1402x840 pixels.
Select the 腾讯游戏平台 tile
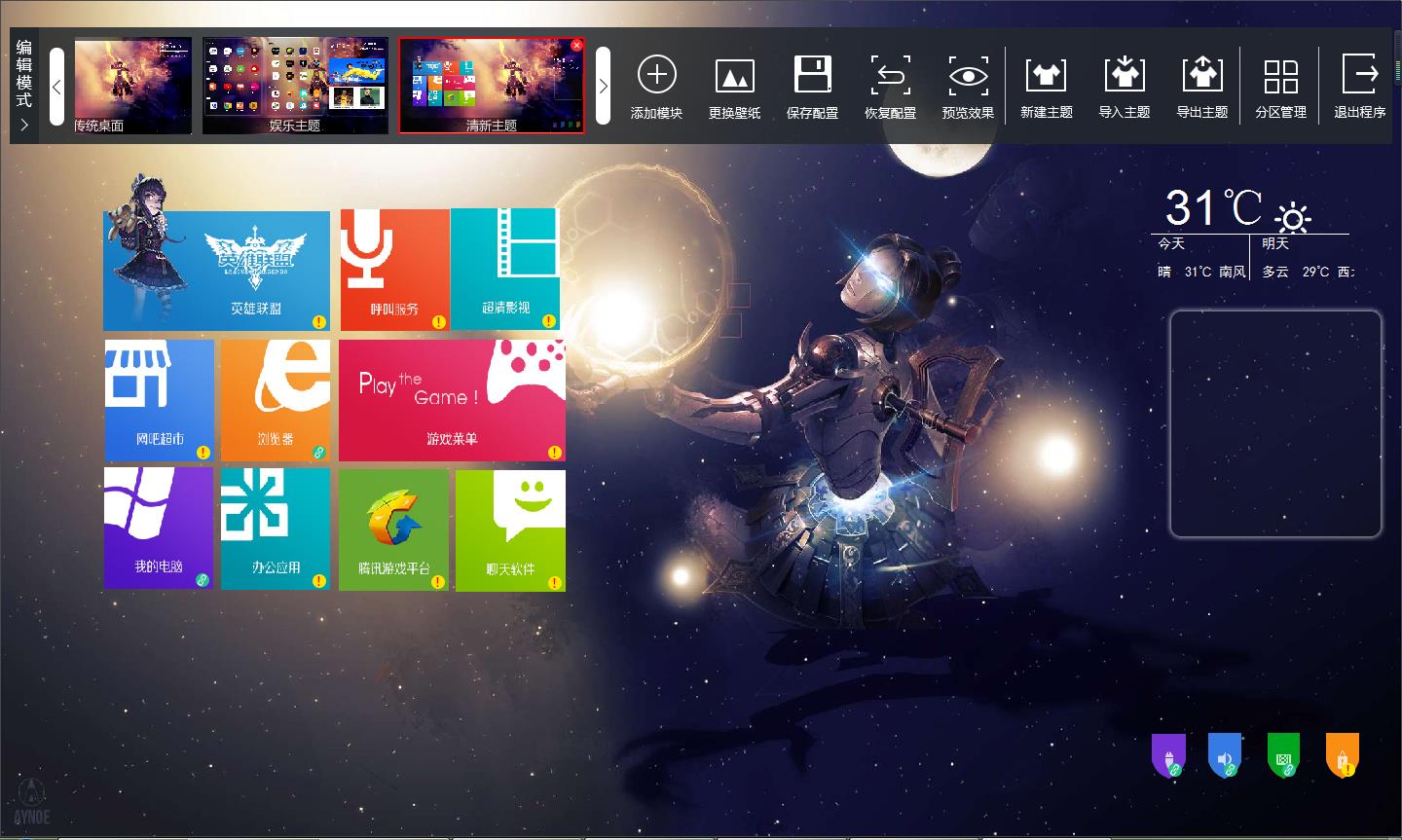pyautogui.click(x=393, y=530)
